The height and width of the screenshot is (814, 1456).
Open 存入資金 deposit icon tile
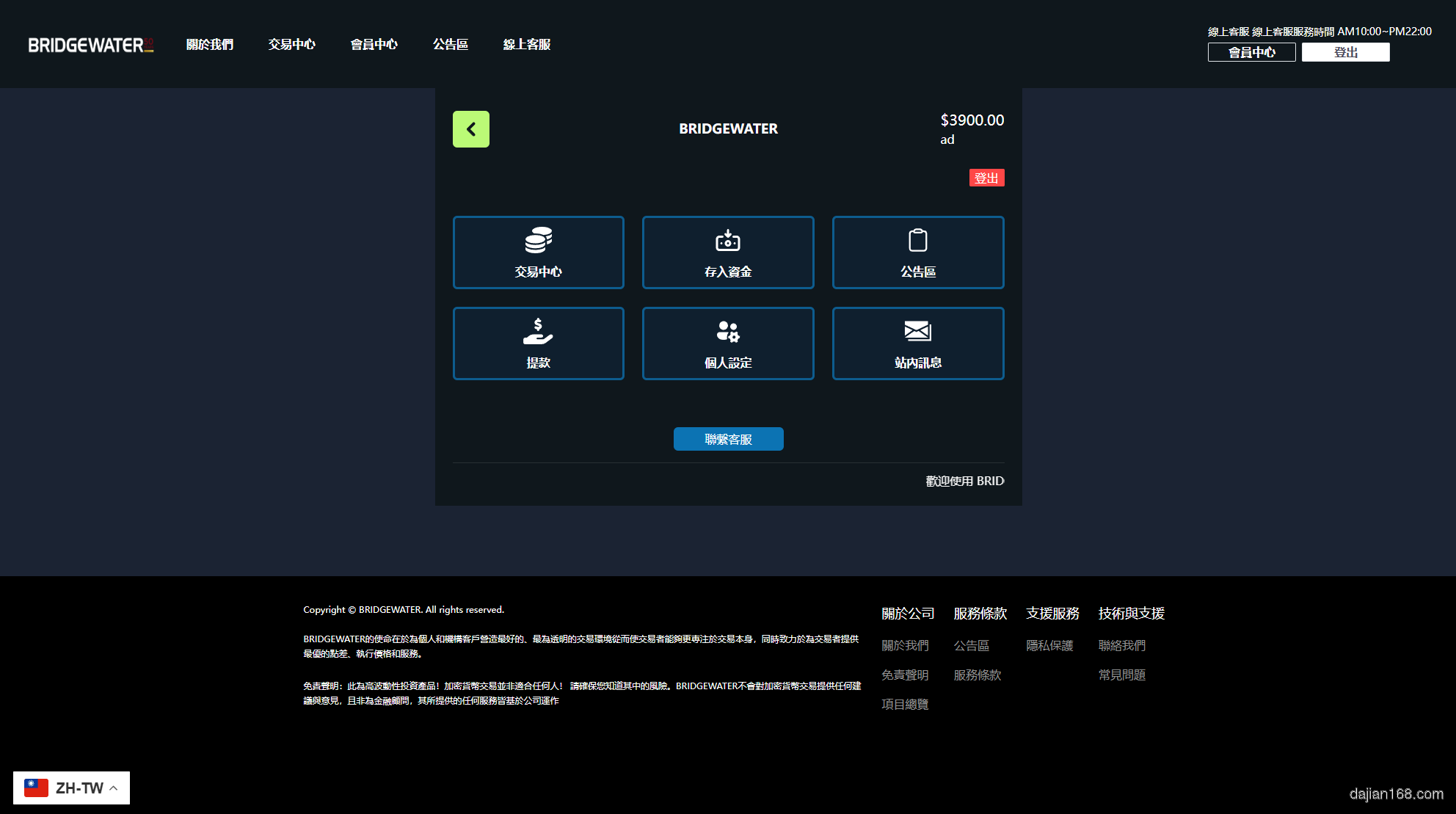(727, 252)
